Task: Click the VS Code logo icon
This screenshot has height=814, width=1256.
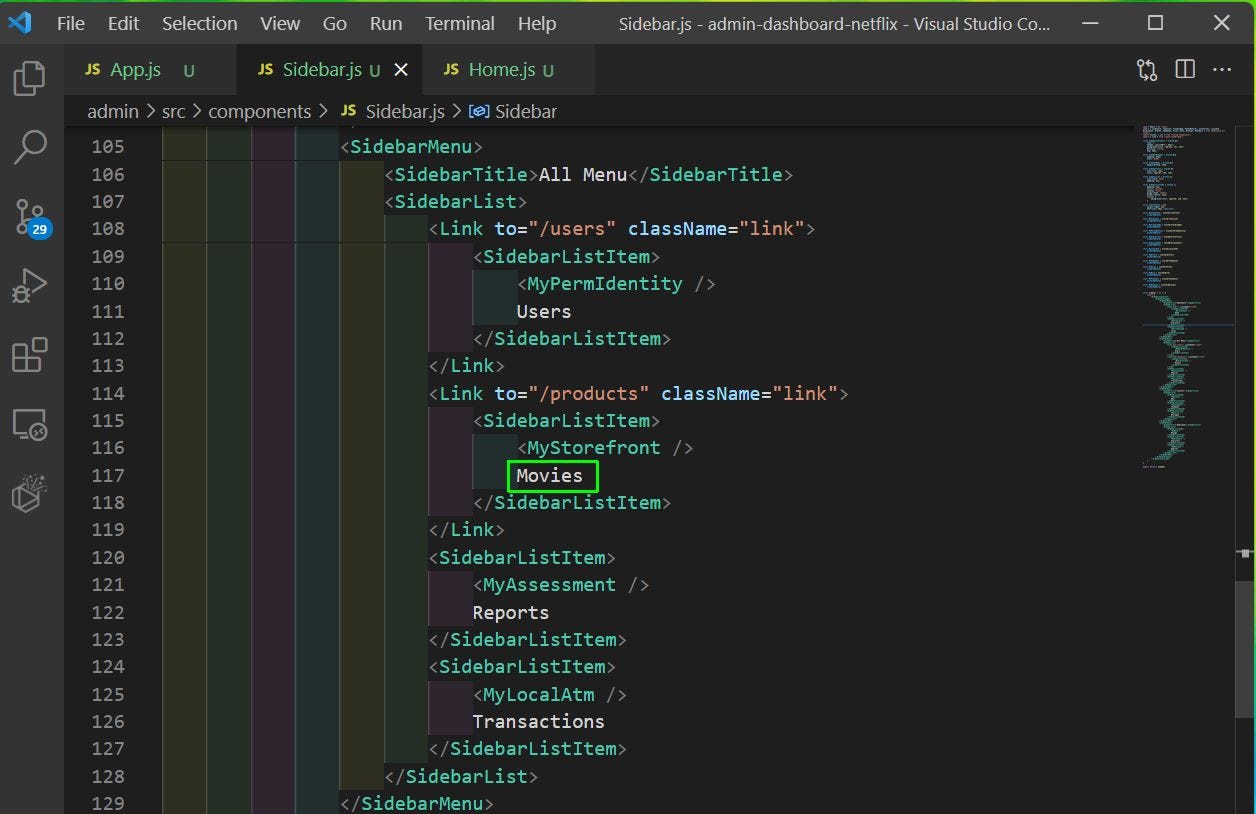Action: [x=20, y=23]
